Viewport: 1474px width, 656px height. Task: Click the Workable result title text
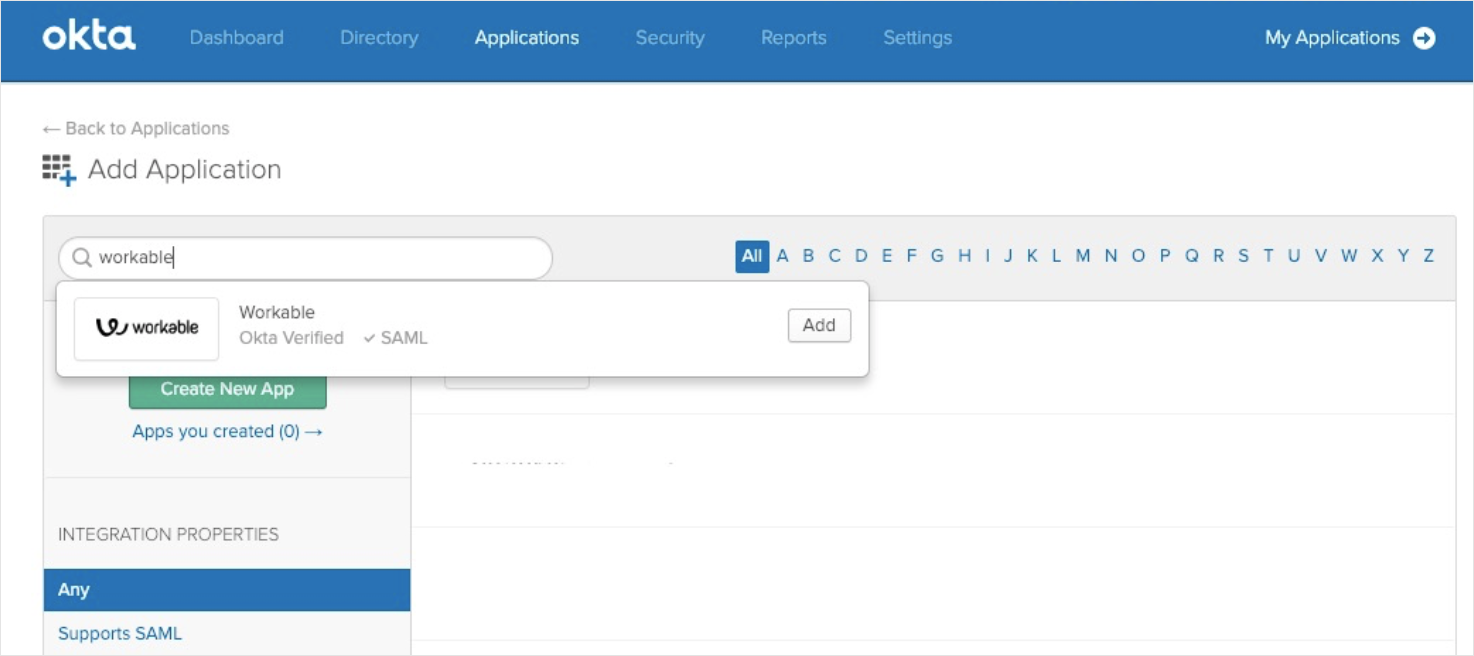277,312
